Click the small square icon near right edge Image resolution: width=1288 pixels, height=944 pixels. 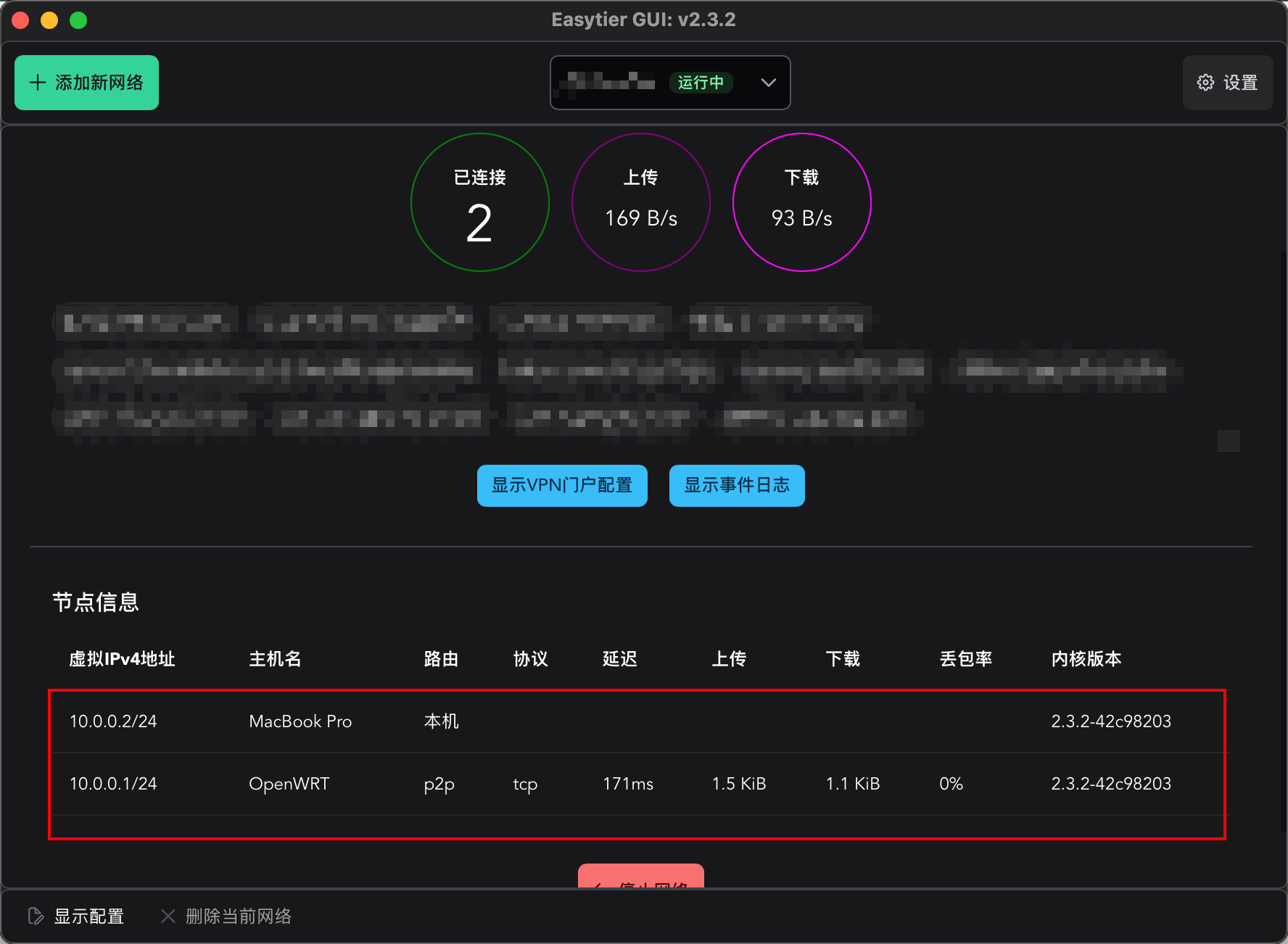1229,442
